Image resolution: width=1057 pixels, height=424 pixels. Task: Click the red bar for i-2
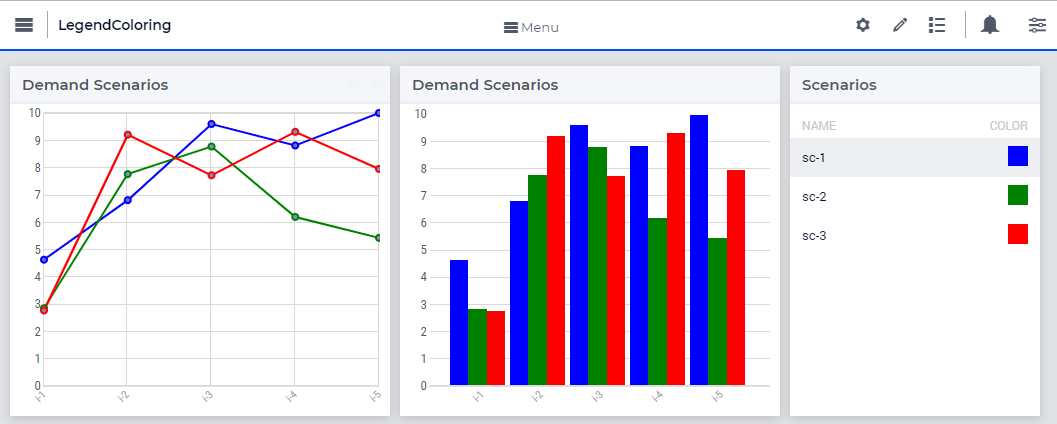[555, 261]
